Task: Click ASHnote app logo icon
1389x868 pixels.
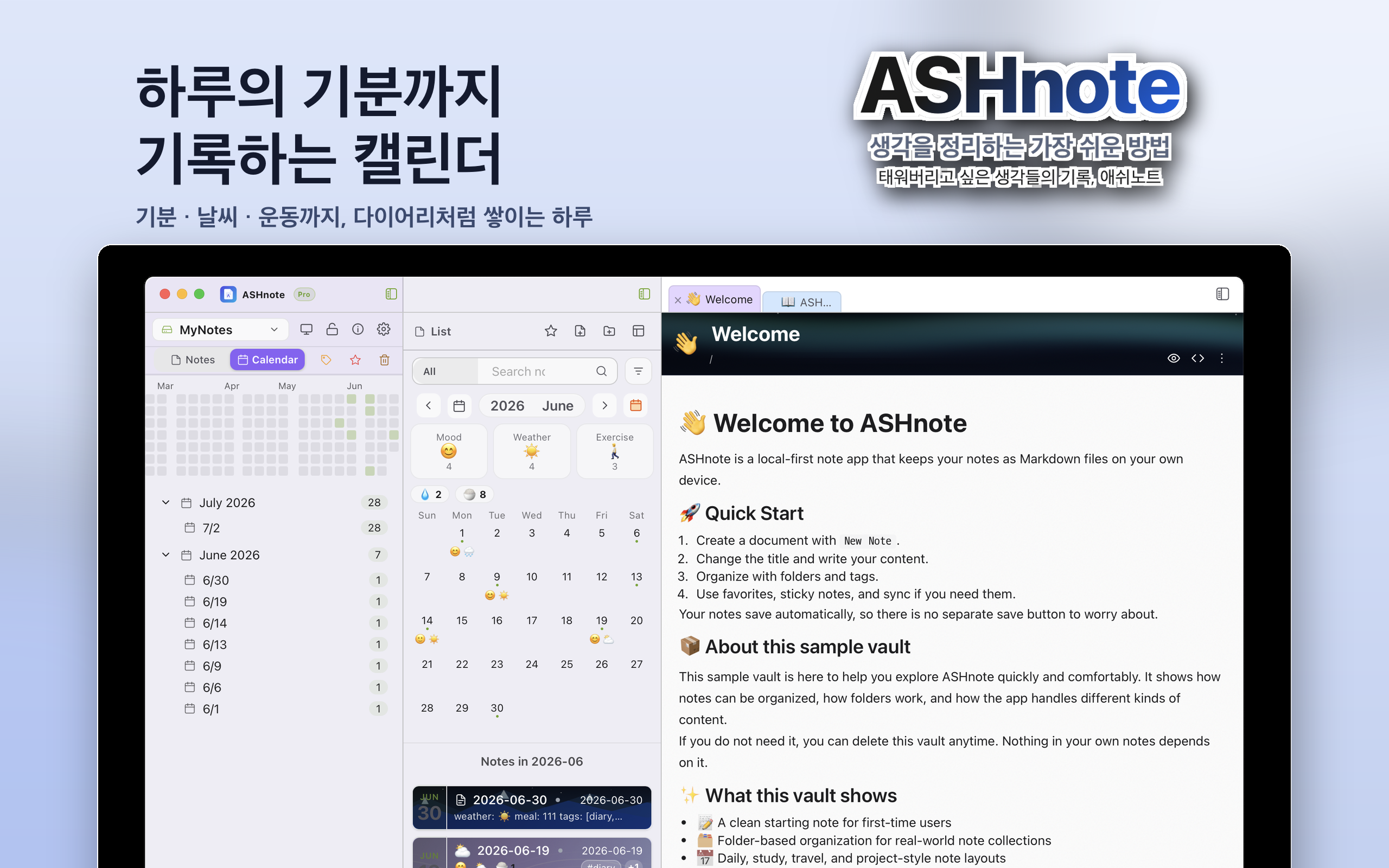Action: pos(228,295)
